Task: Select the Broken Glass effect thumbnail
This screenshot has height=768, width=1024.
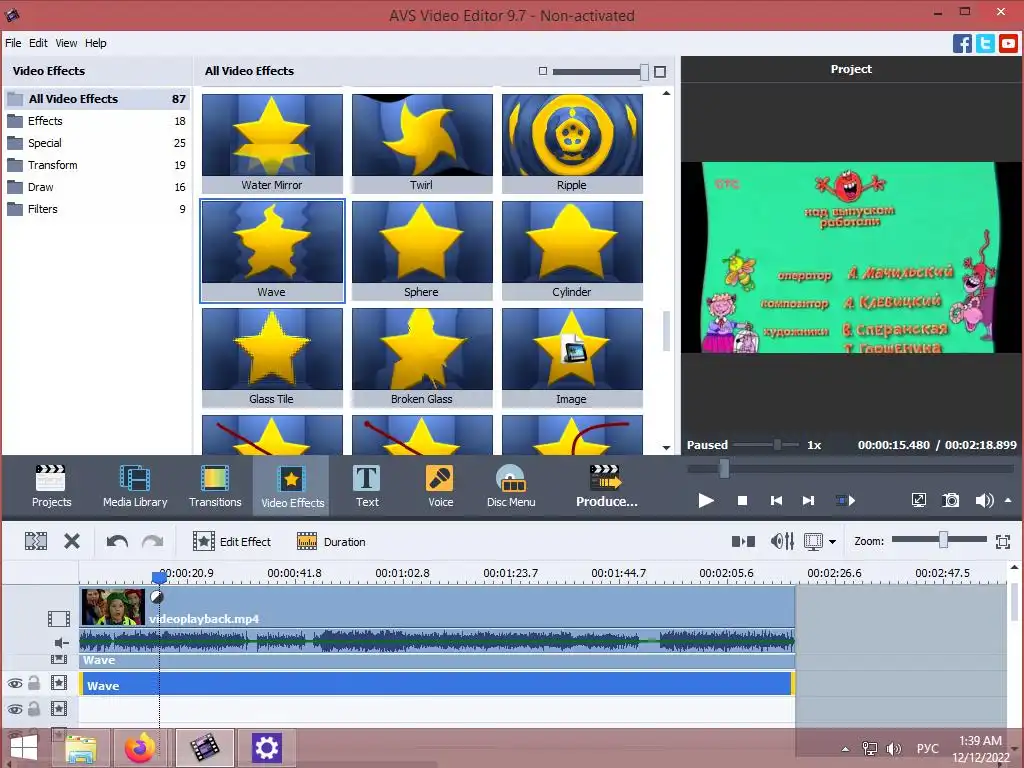Action: pyautogui.click(x=422, y=357)
